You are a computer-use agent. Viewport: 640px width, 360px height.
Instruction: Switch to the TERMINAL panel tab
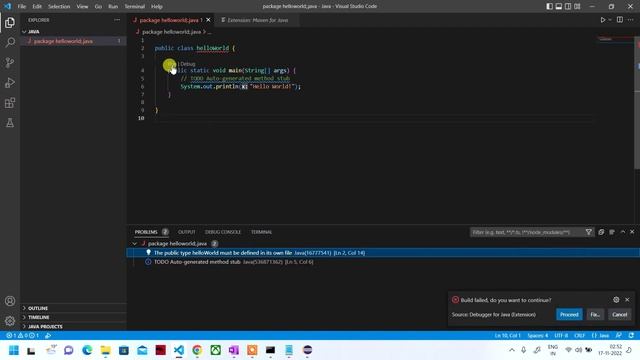[x=261, y=232]
